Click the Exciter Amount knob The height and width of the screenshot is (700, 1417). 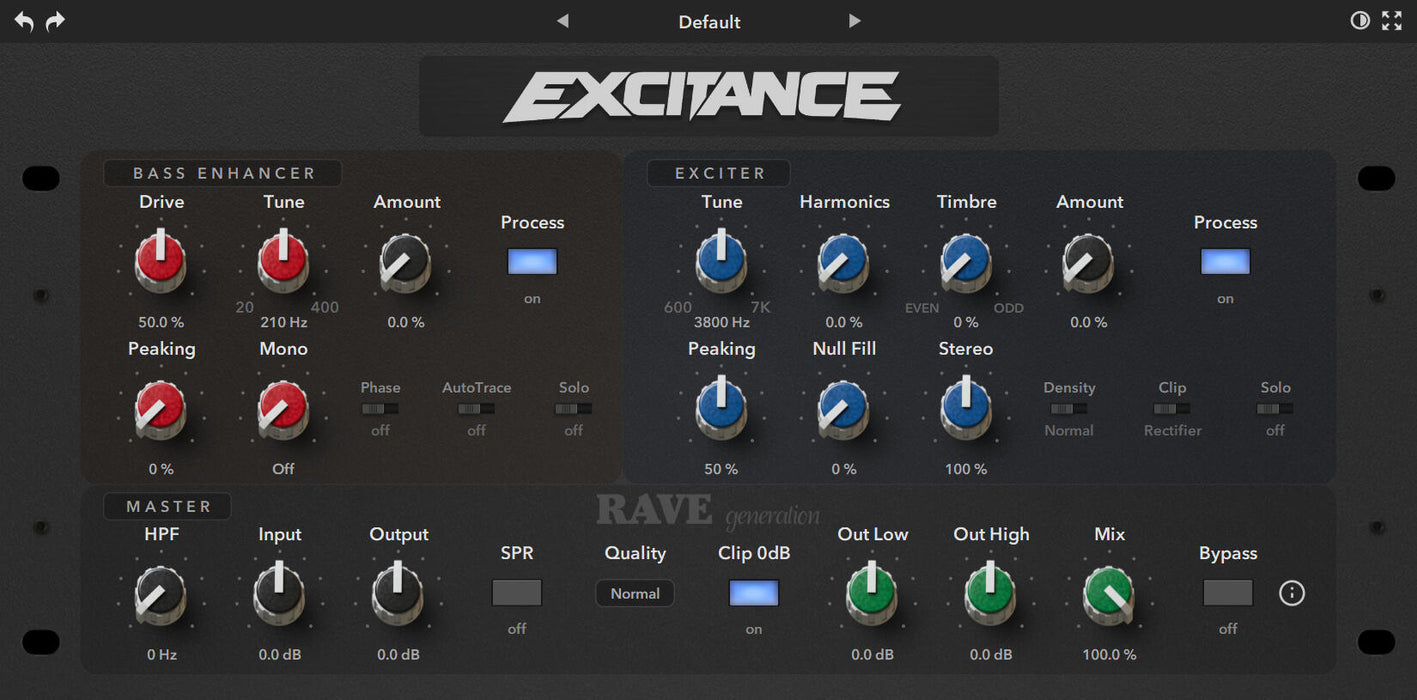click(x=1089, y=262)
